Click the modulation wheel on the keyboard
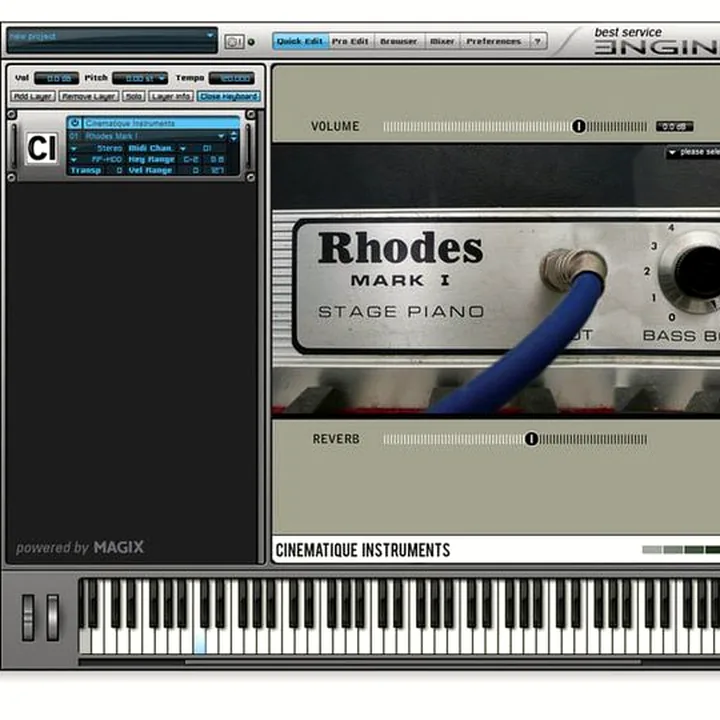The image size is (720, 720). (x=52, y=617)
